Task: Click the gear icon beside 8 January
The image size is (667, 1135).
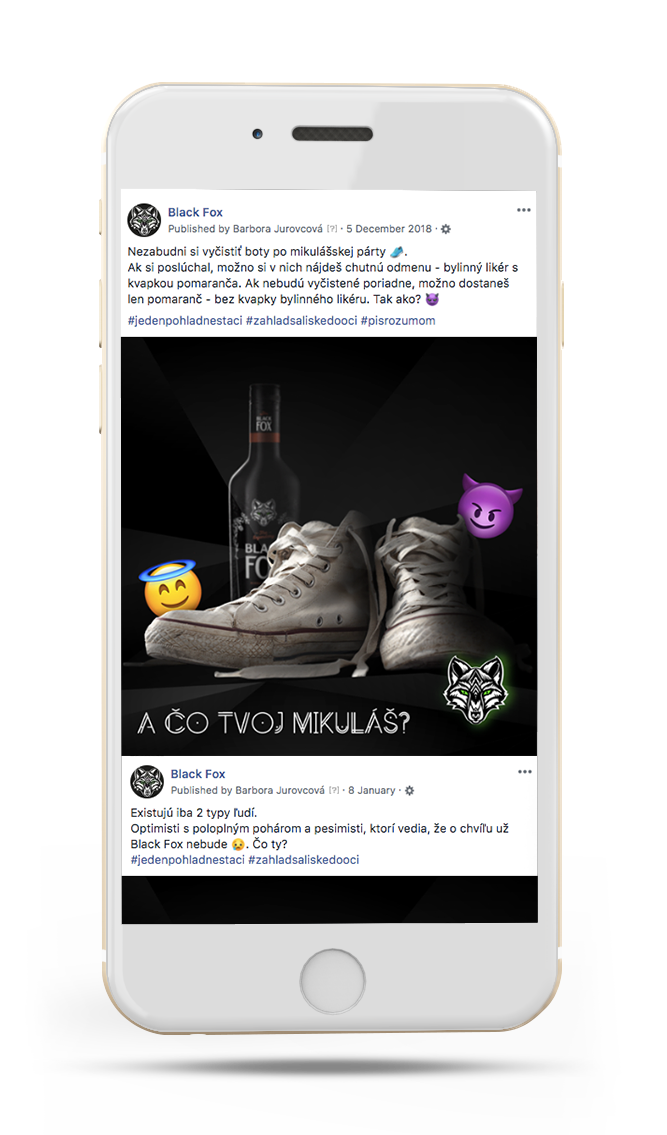Action: pos(409,791)
